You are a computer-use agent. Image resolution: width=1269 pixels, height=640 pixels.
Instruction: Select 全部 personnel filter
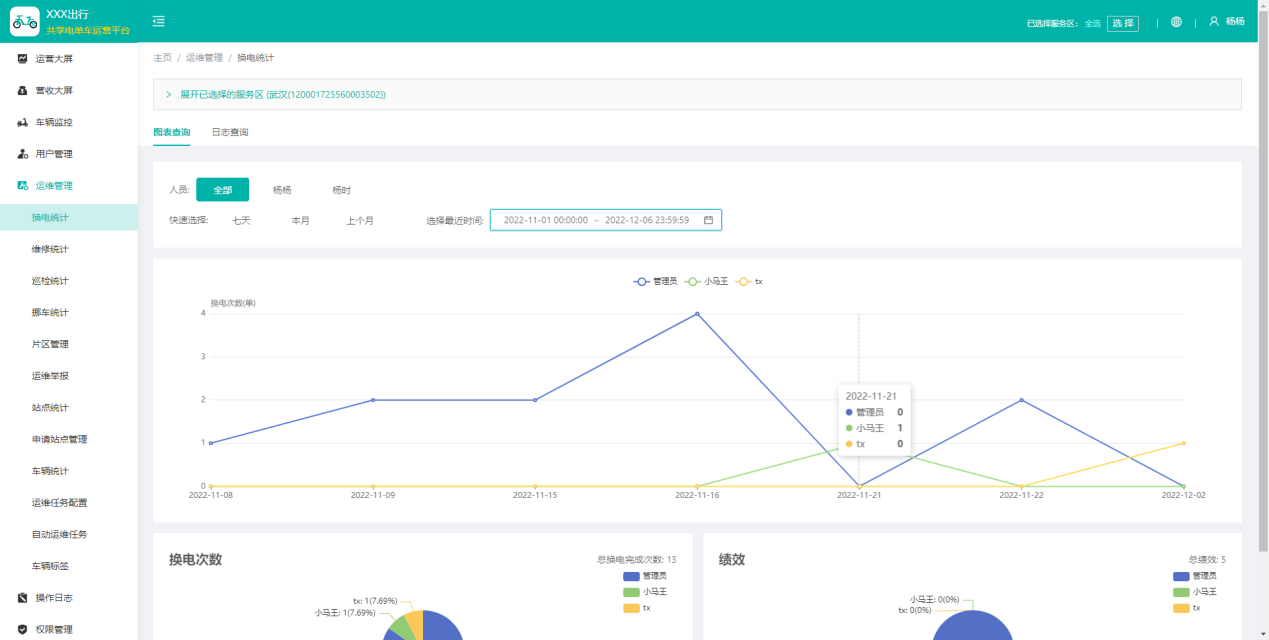222,190
